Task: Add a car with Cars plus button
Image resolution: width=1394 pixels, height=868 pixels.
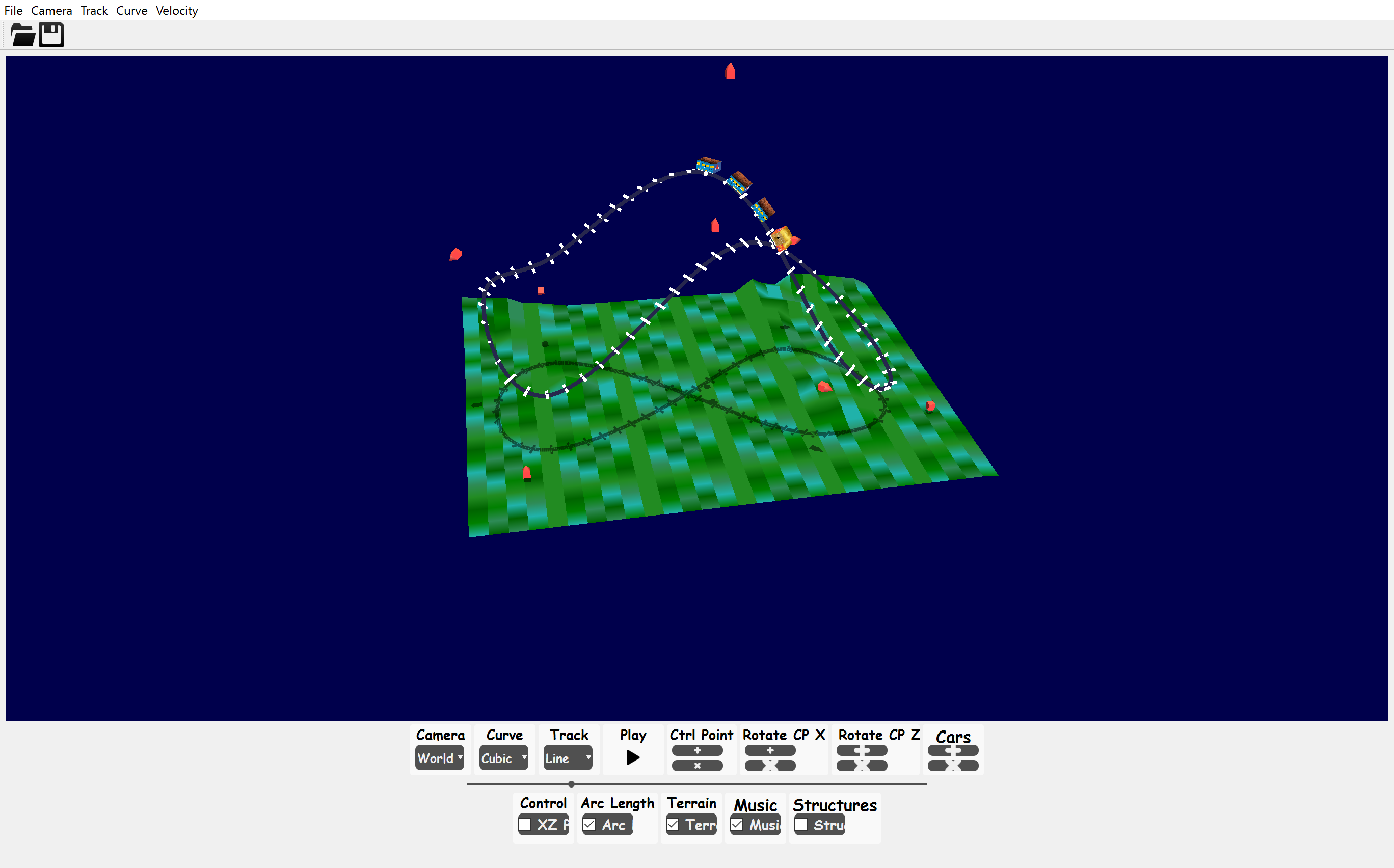Action: click(952, 750)
